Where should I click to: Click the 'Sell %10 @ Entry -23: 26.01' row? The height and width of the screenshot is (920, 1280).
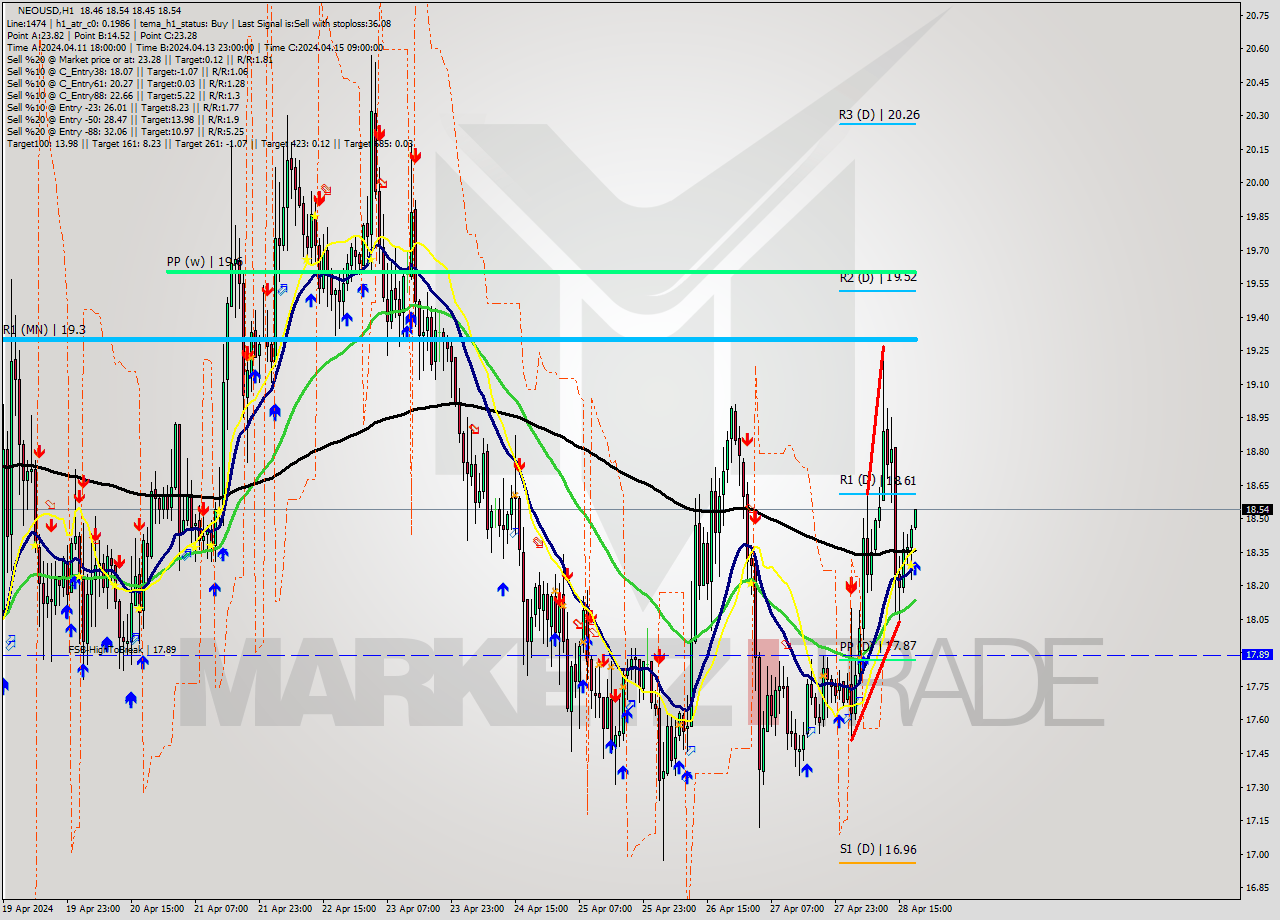123,107
